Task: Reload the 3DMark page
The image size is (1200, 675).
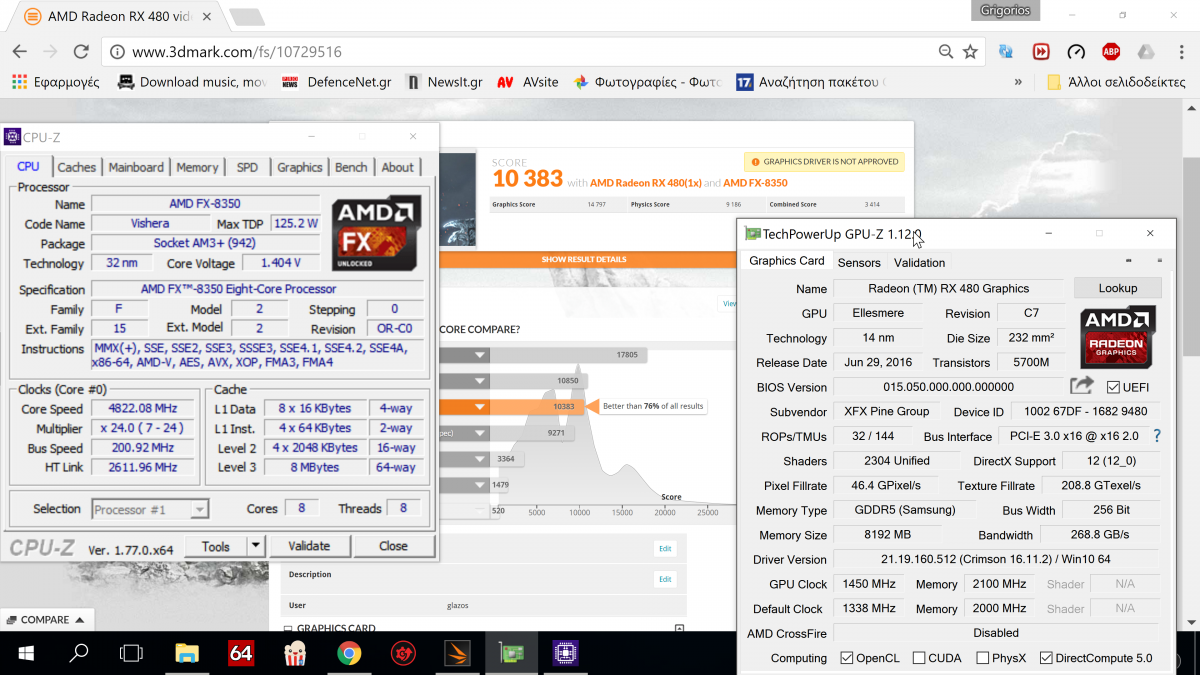Action: coord(81,52)
